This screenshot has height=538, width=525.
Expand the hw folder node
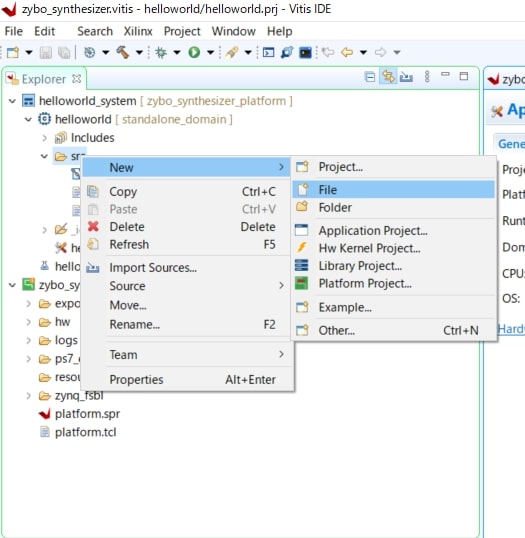(29, 322)
